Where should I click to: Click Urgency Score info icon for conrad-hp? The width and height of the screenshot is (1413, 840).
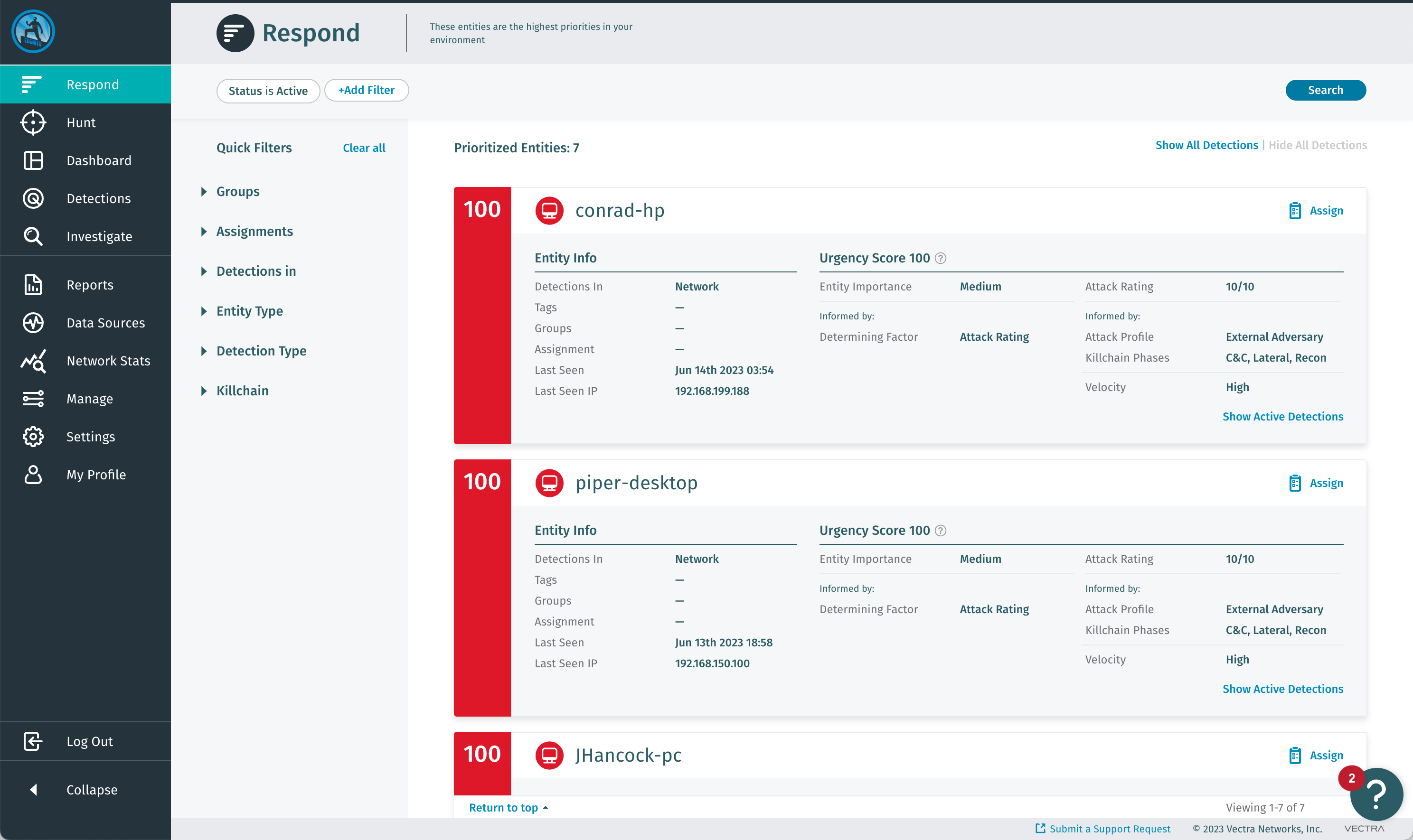tap(941, 258)
